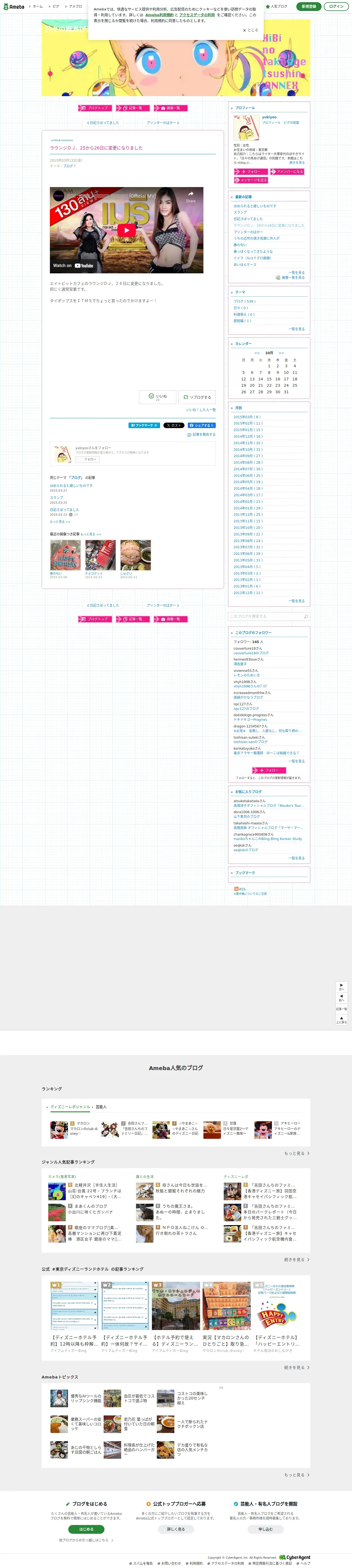Go to next calendar month with >>

(x=281, y=353)
